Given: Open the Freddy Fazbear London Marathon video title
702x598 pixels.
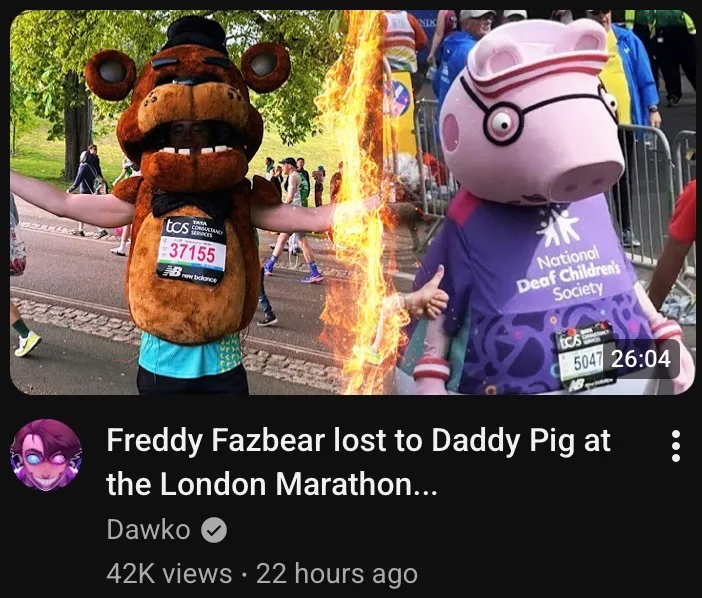Looking at the screenshot, I should (358, 462).
